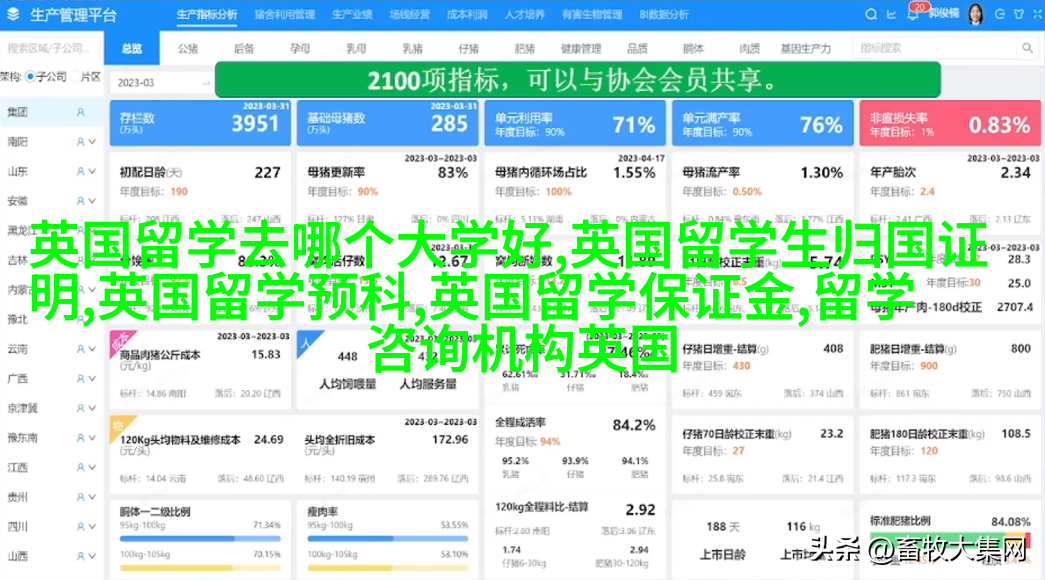
Task: Click the person icon in 广西 row
Action: pos(81,378)
